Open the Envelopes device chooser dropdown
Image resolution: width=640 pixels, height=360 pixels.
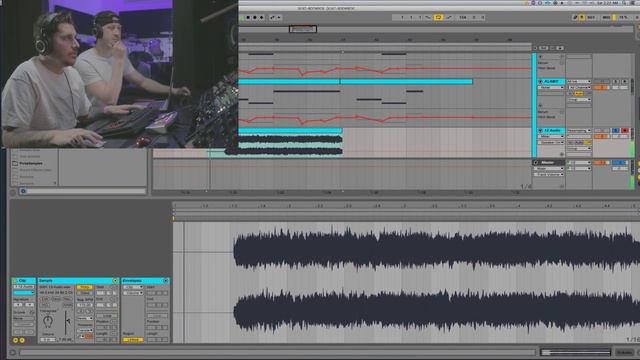point(133,287)
